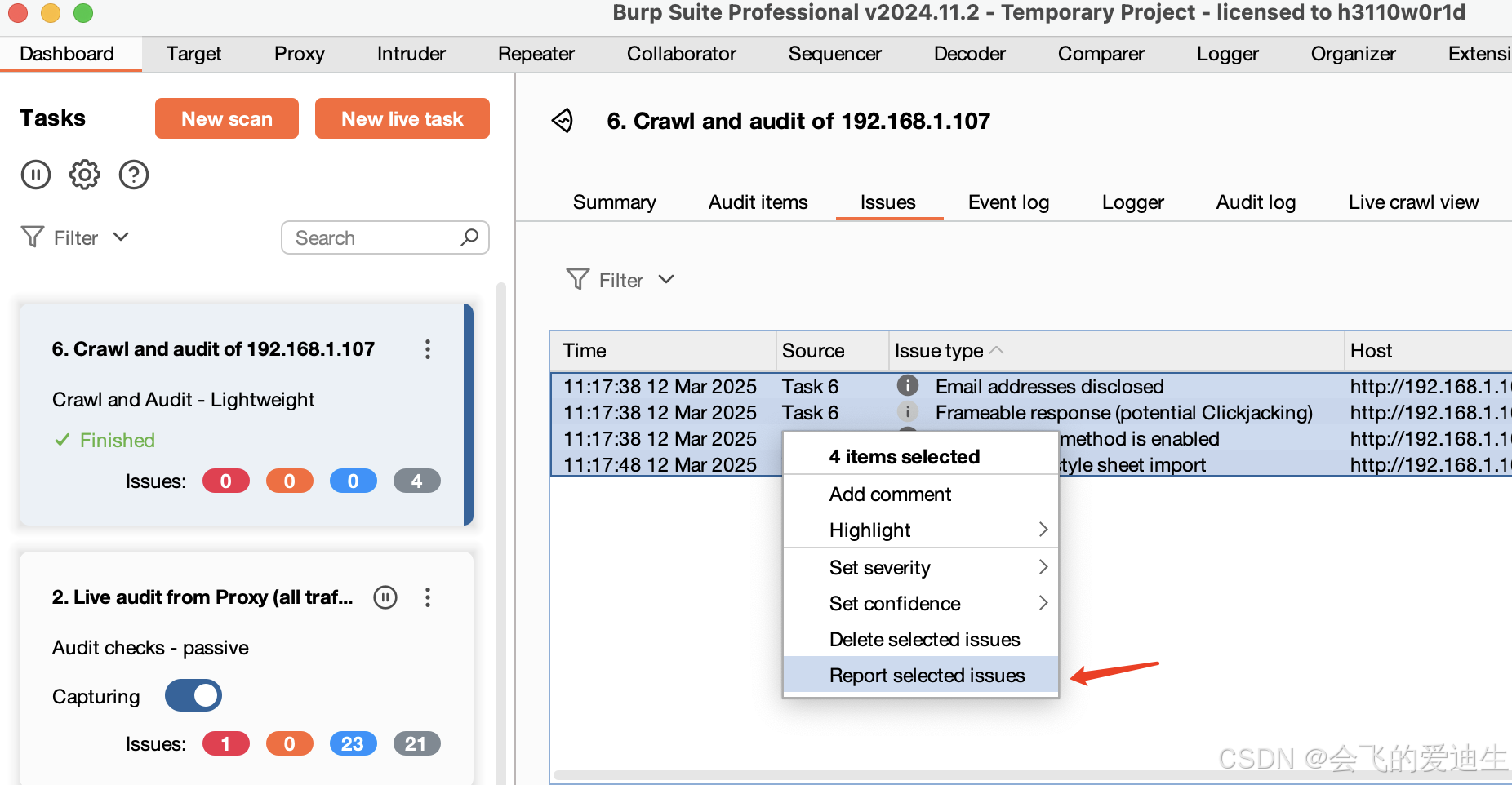The width and height of the screenshot is (1512, 785).
Task: Select the Email addresses disclosed issue row
Action: coord(1032,386)
